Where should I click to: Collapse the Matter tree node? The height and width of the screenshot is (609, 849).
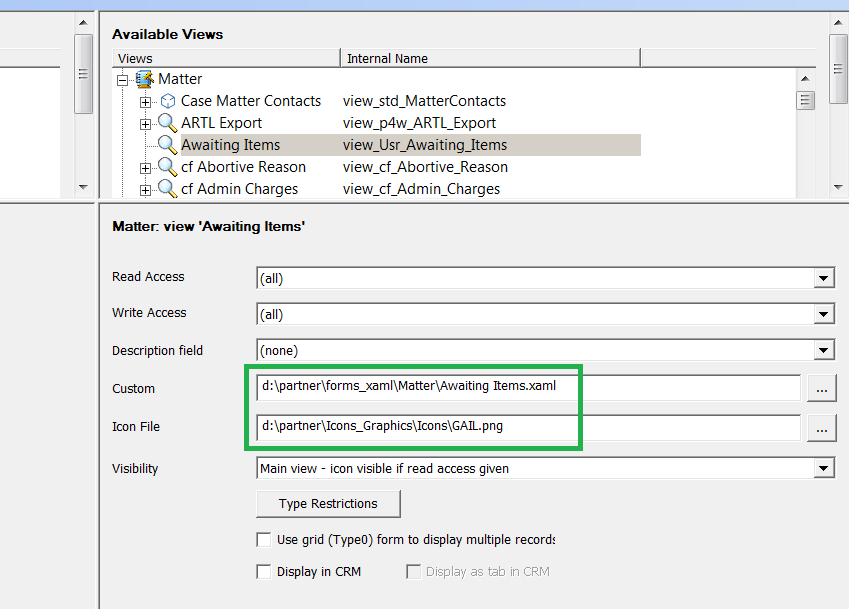click(123, 81)
